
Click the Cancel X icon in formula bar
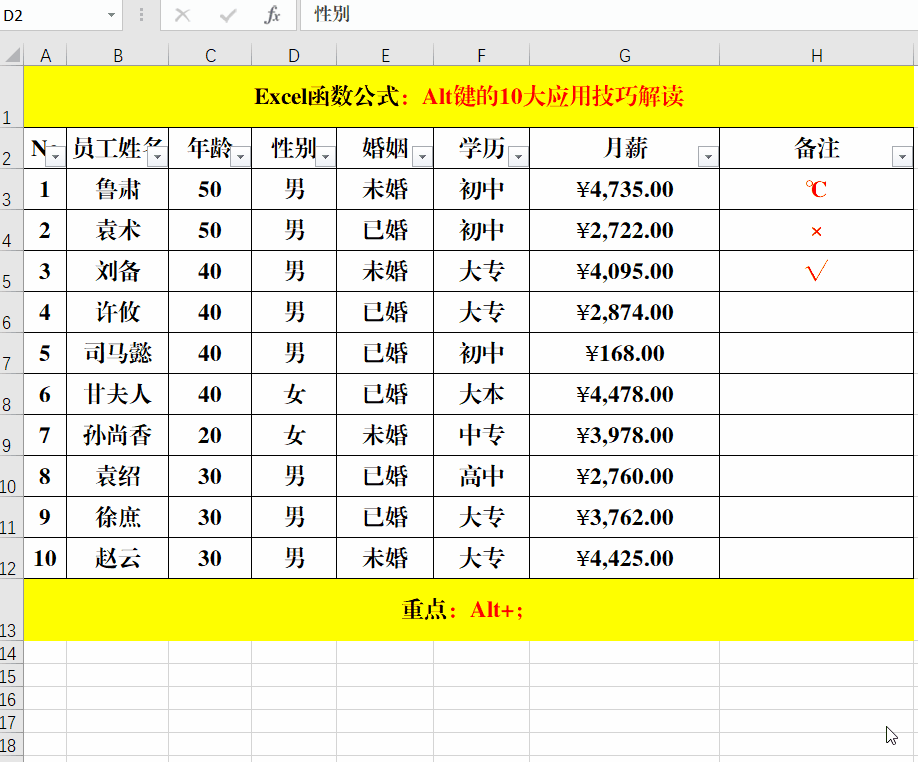coord(183,15)
